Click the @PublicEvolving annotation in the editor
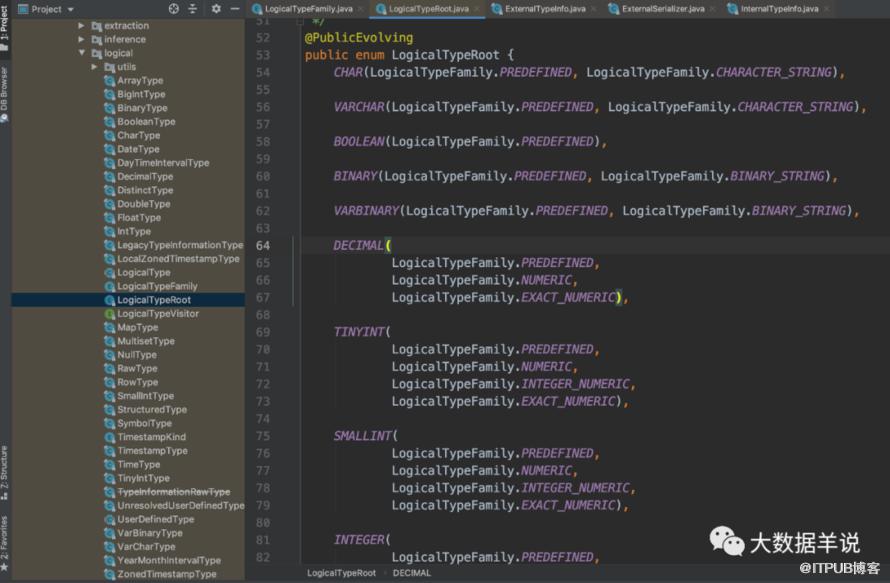Image resolution: width=890 pixels, height=583 pixels. [359, 37]
